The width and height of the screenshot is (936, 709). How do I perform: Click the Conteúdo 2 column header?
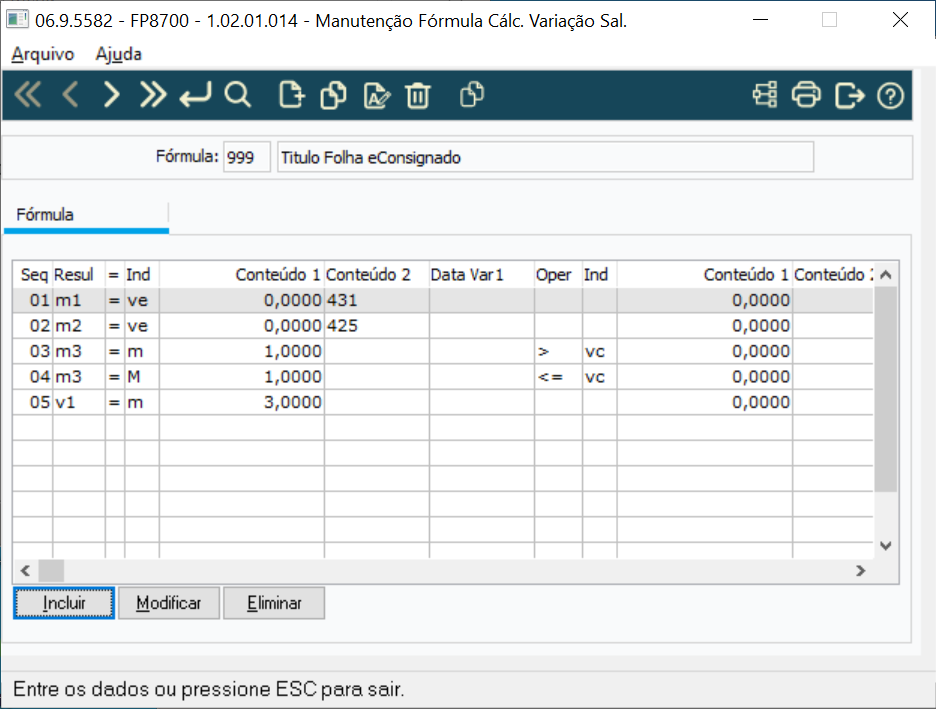pos(376,275)
